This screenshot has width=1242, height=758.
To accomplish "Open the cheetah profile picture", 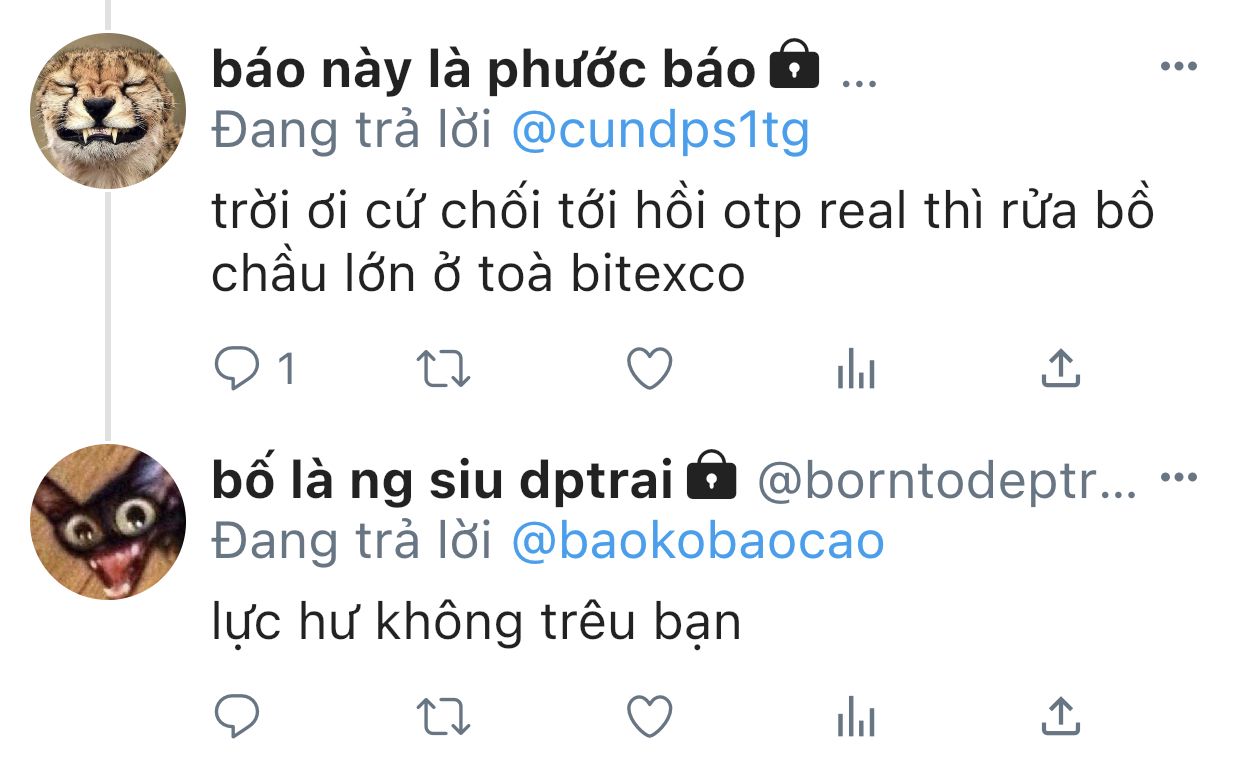I will coord(108,111).
